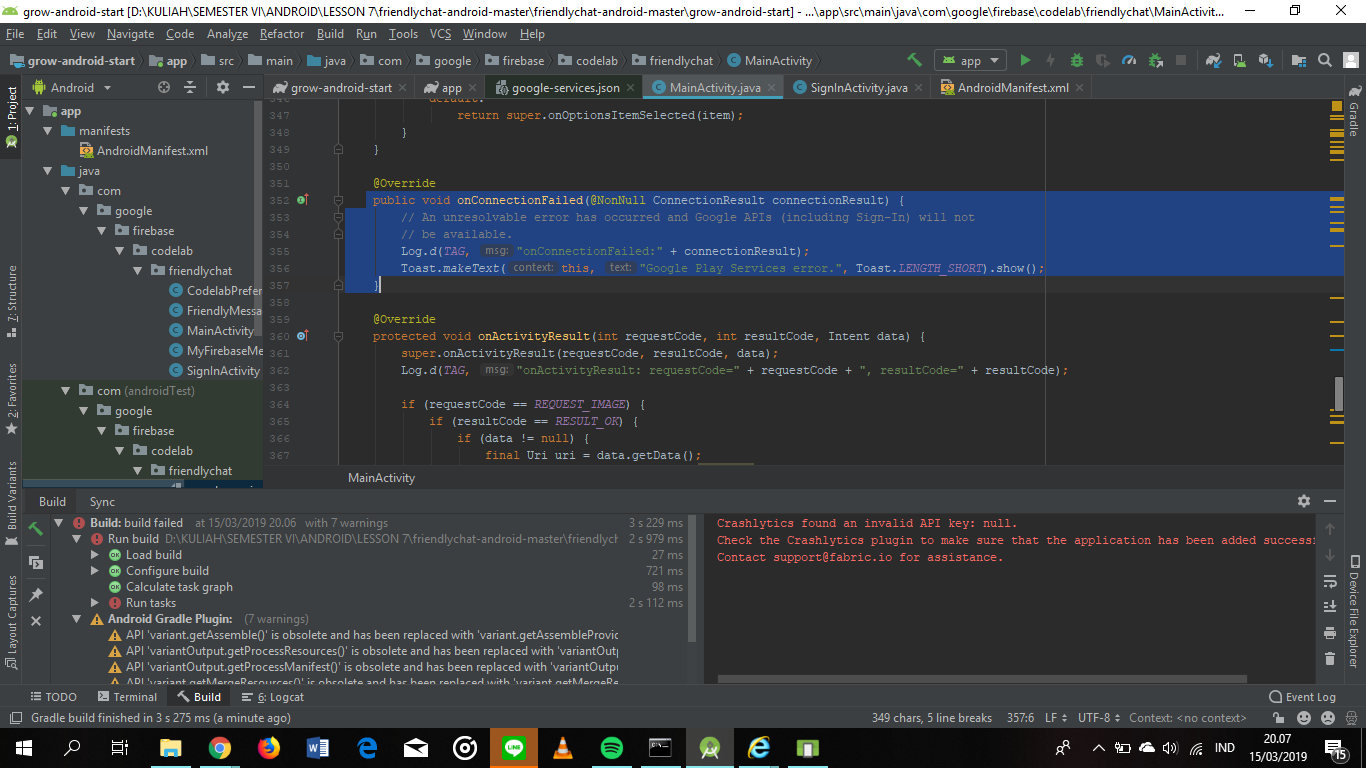Image resolution: width=1366 pixels, height=768 pixels.
Task: Switch to the Sync tab in Build window
Action: 102,502
